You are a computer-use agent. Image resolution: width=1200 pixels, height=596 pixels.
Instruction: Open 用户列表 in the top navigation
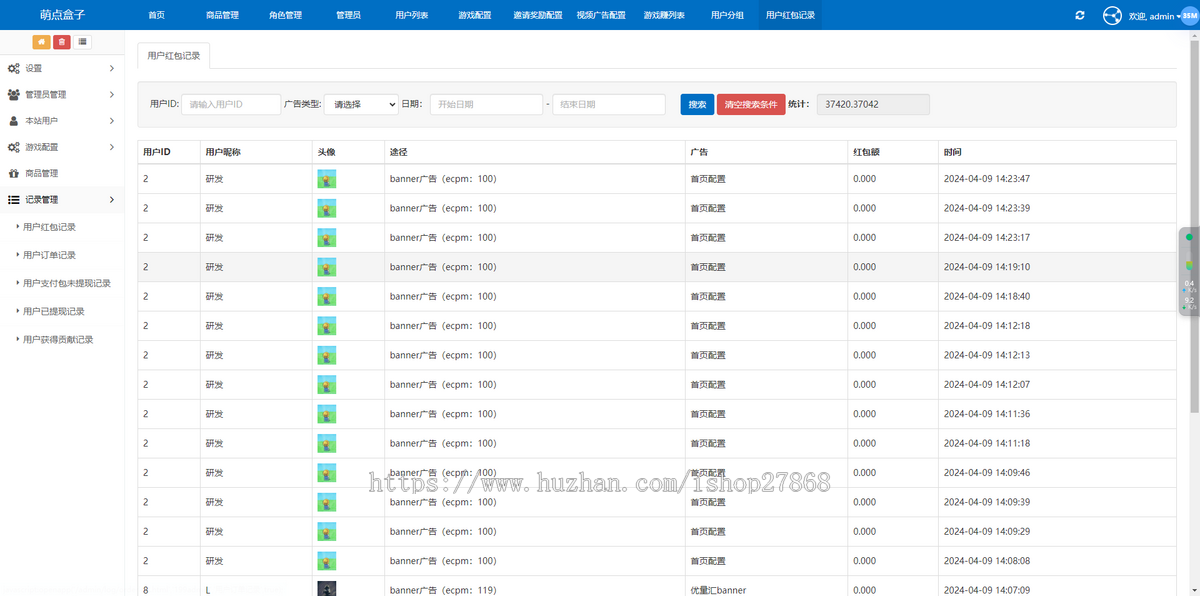(x=411, y=15)
